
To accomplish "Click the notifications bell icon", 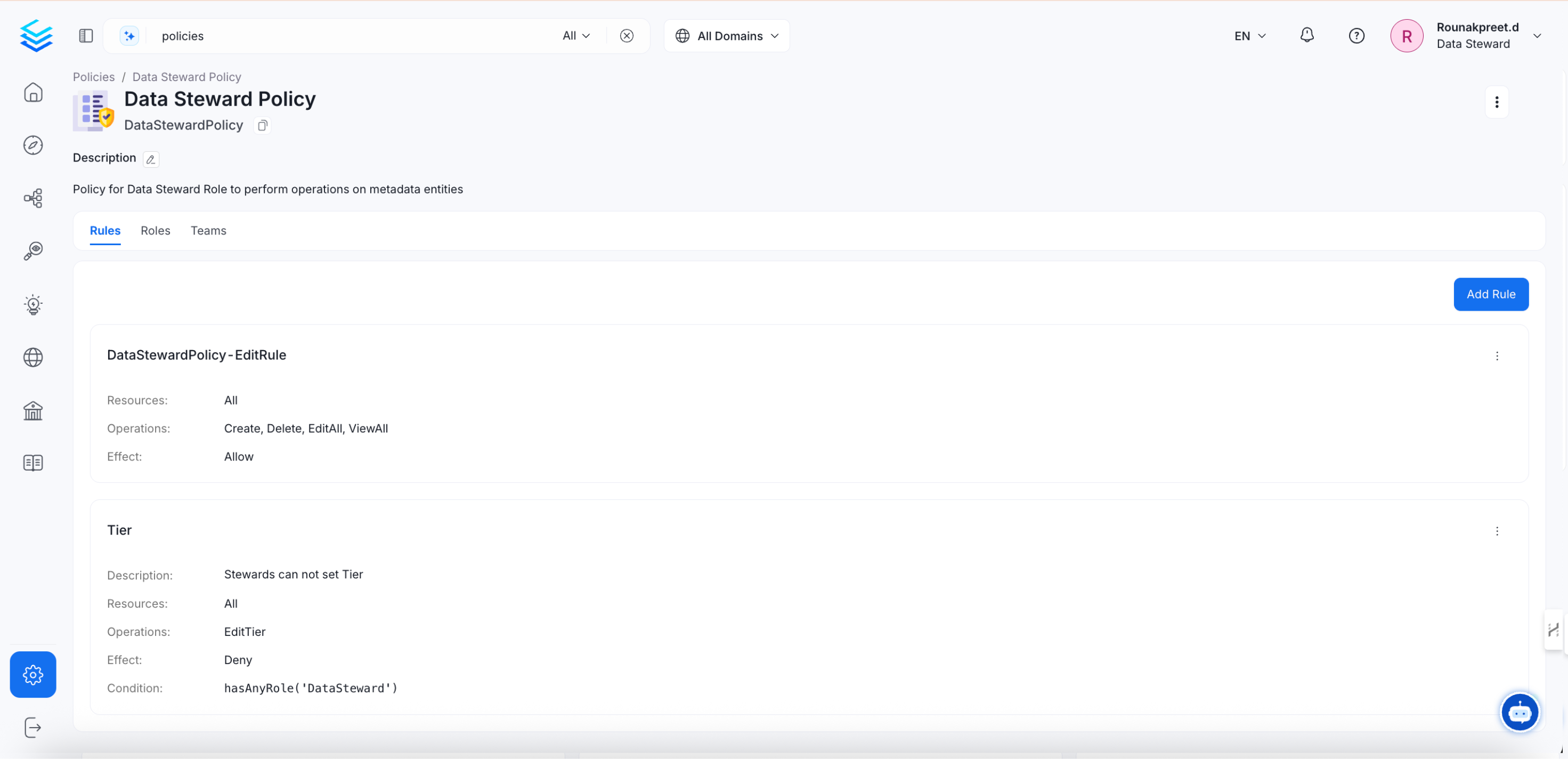I will tap(1307, 36).
